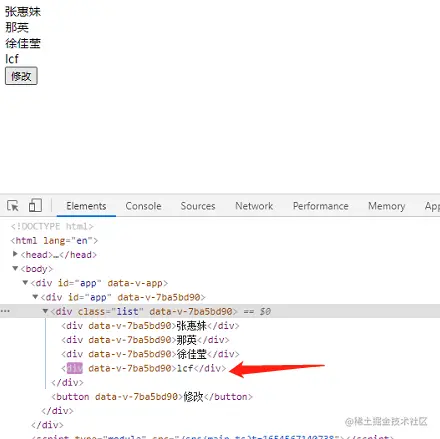Viewport: 440px width, 439px height.
Task: Click the 张惠妹 text on the page
Action: pos(23,12)
